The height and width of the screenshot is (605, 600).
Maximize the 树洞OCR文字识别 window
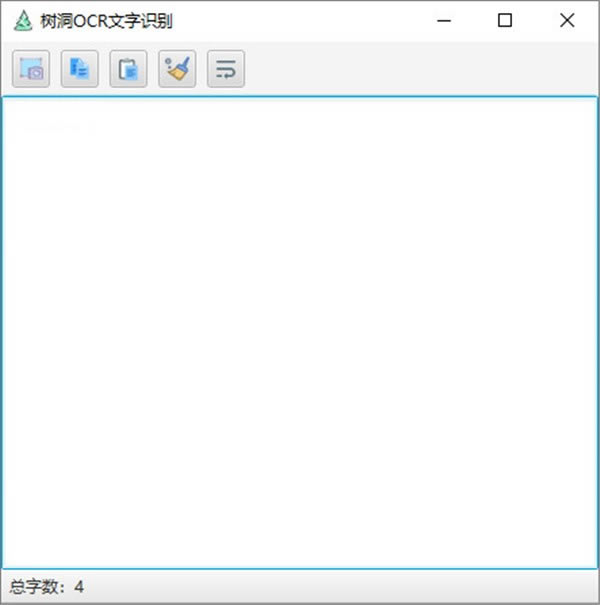coord(505,20)
